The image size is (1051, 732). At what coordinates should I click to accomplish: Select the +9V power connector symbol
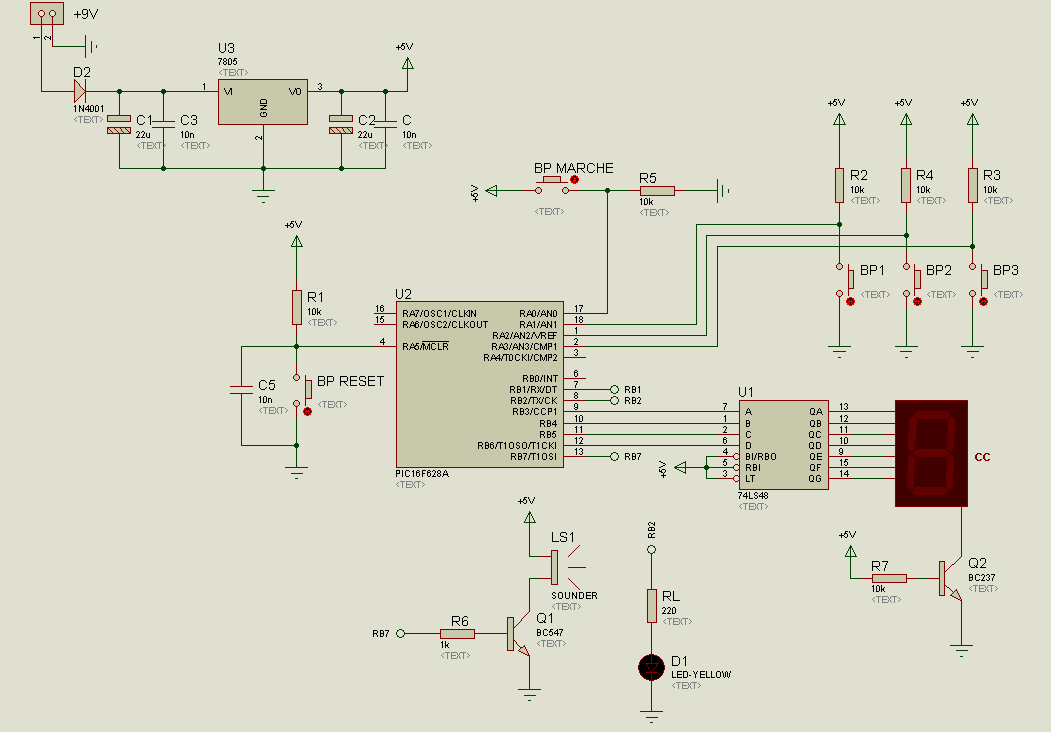tap(47, 13)
